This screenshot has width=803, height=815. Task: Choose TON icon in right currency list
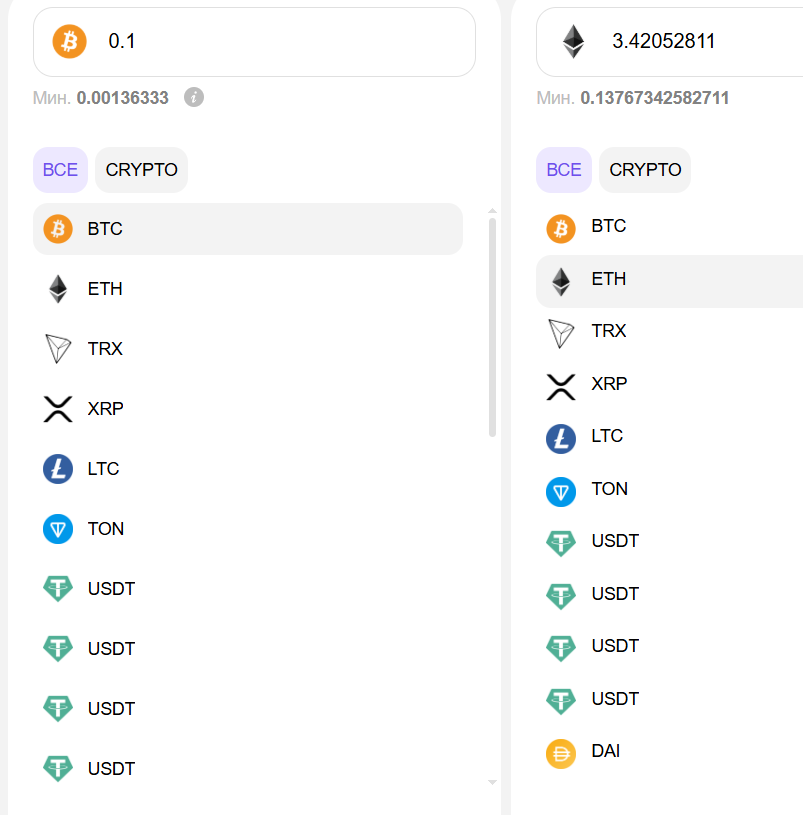pos(561,492)
